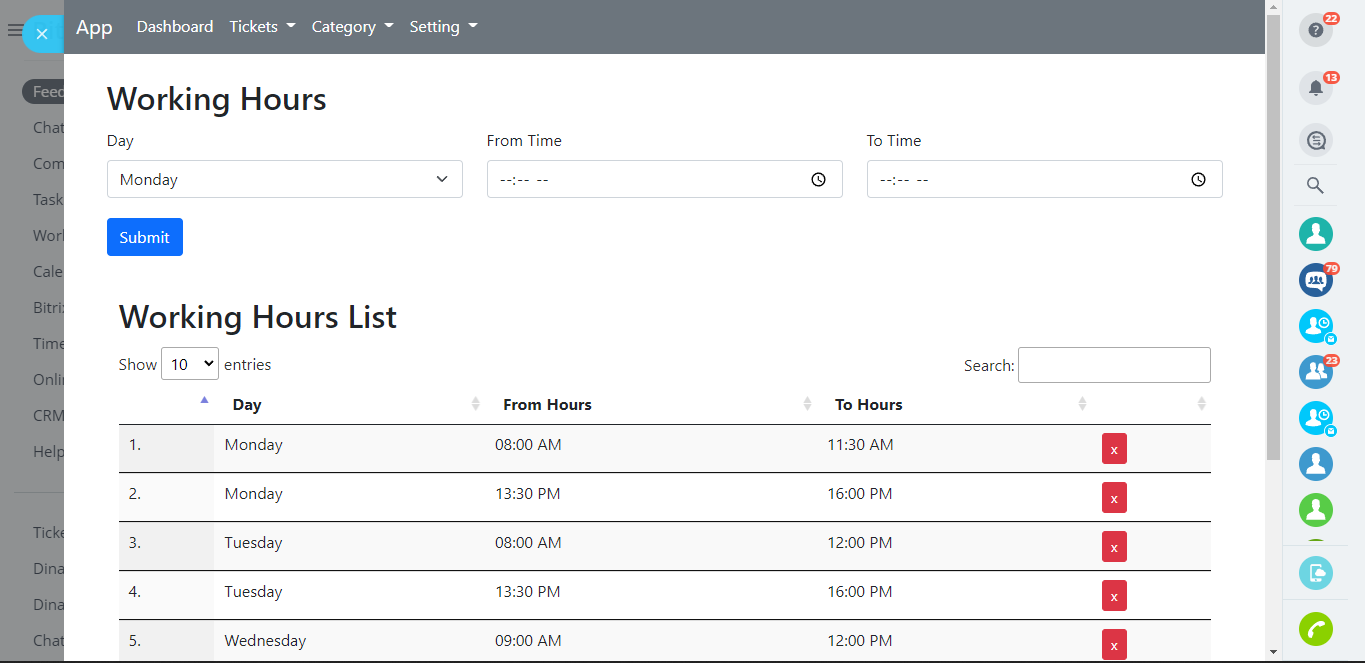The image size is (1365, 663).
Task: Click the search magnifier icon in sidebar
Action: point(1315,185)
